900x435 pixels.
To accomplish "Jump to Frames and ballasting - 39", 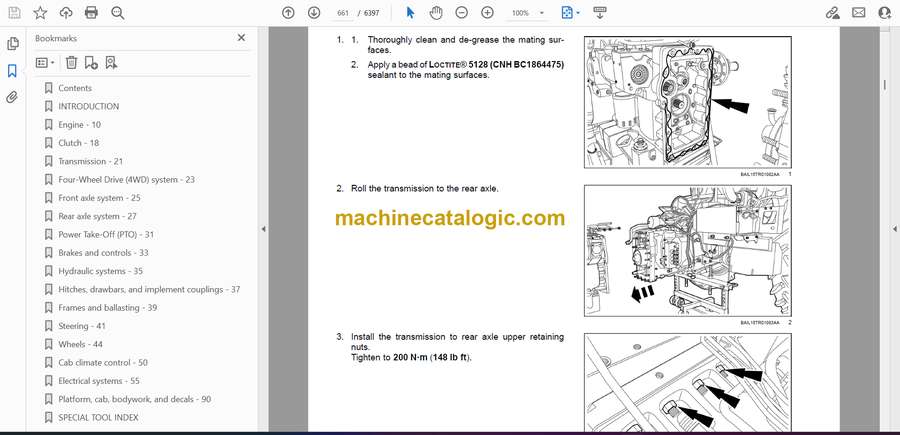I will (107, 308).
